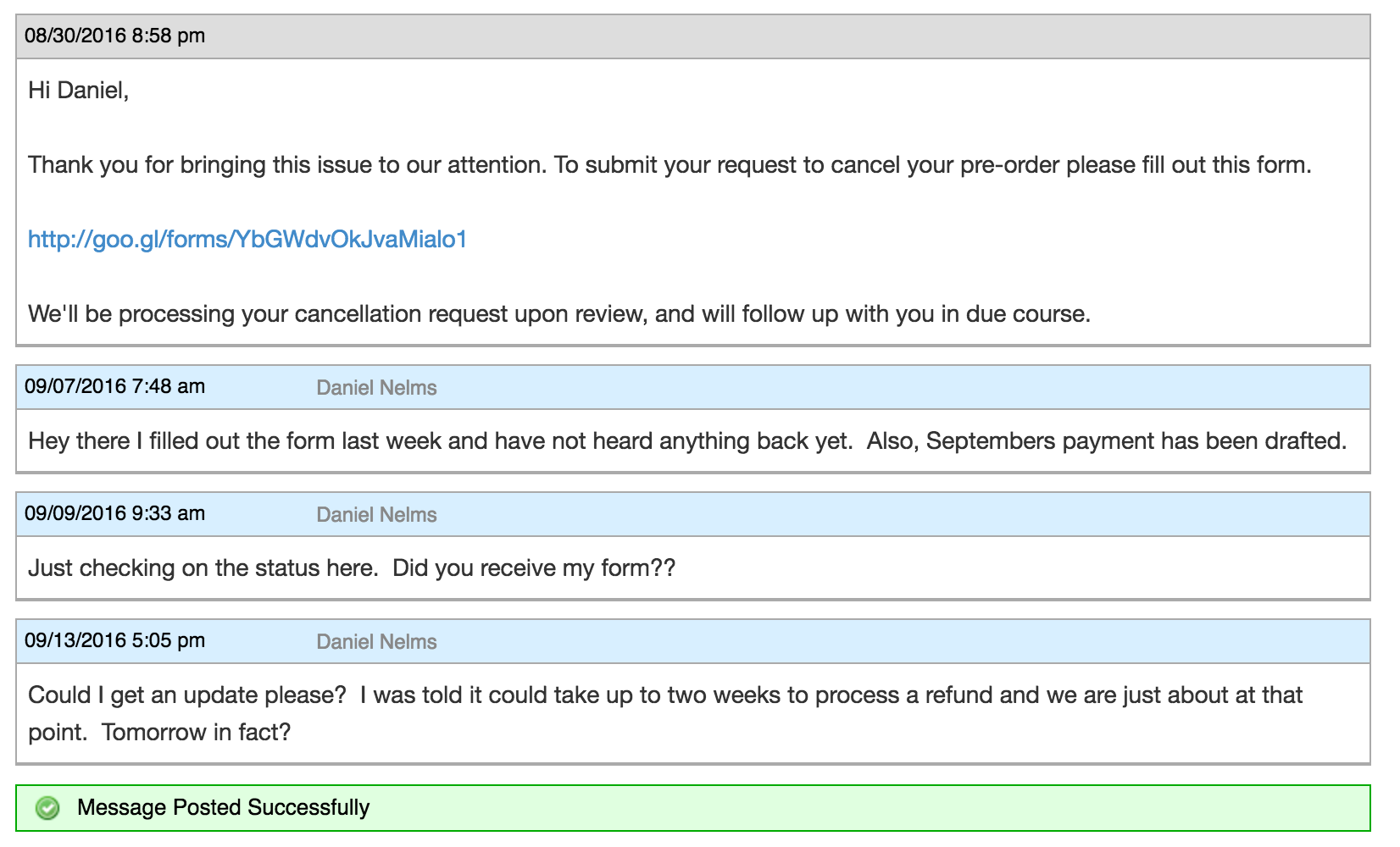Screen dimensions: 1400x847
Task: Click the Message Posted Successfully banner
Action: tap(693, 808)
